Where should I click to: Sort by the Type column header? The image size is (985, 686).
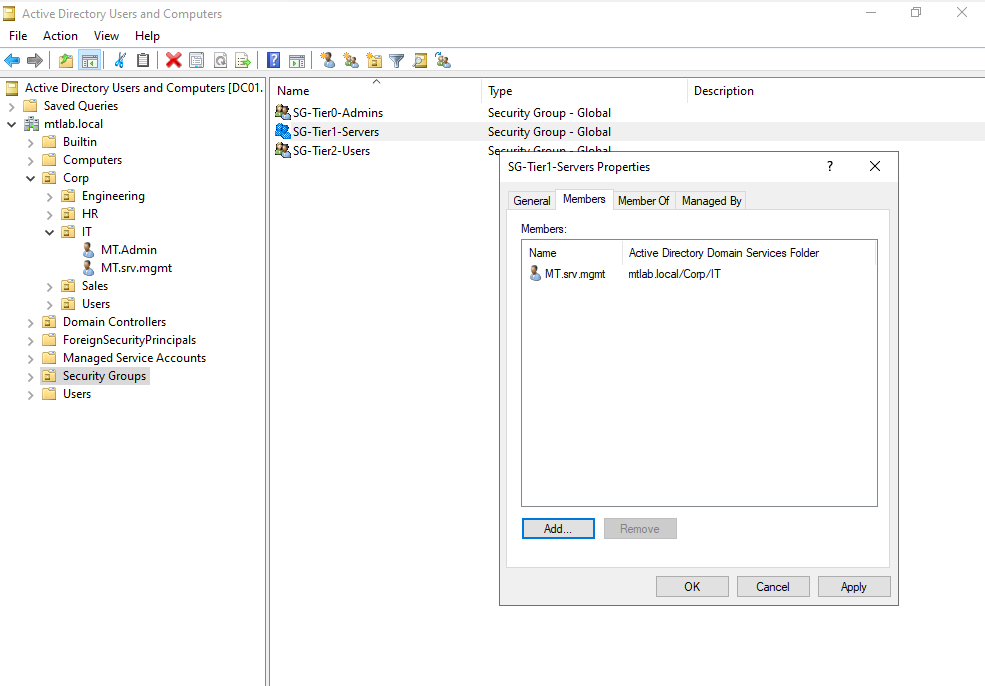[x=585, y=90]
